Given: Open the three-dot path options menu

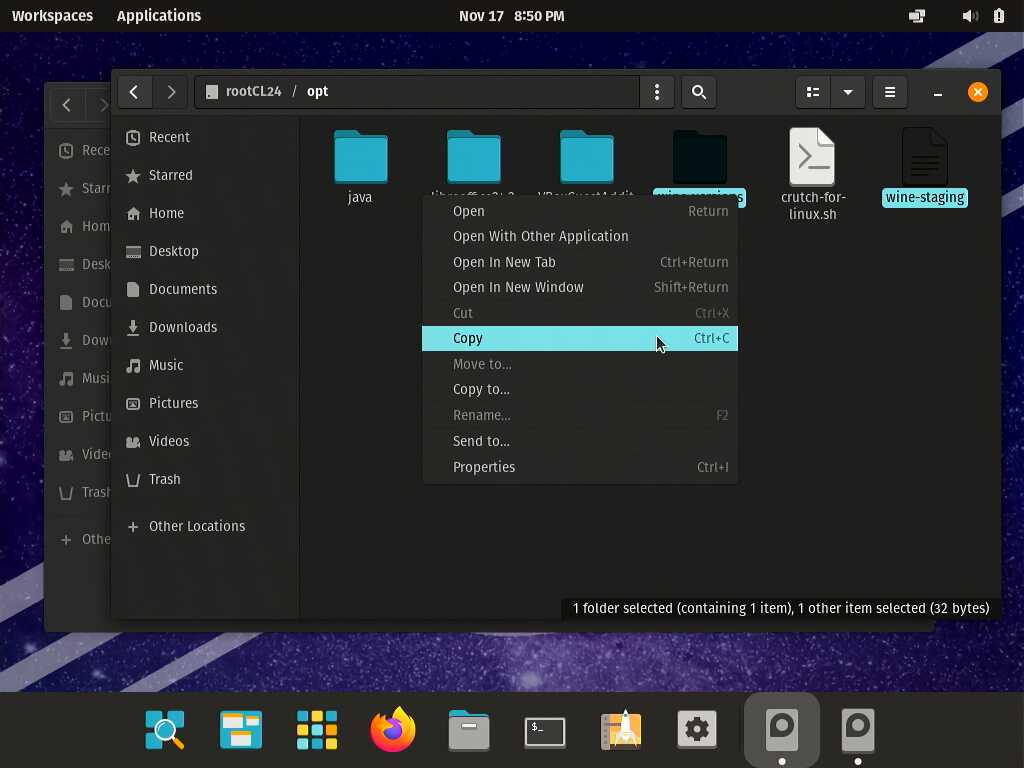Looking at the screenshot, I should (x=657, y=92).
